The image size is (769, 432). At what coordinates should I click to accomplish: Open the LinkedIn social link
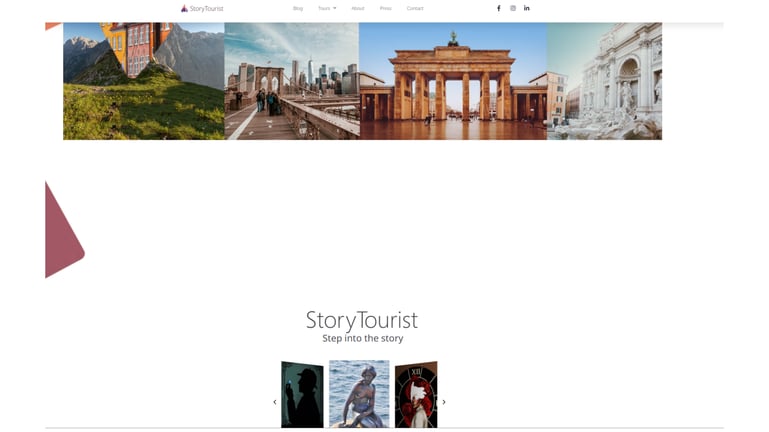click(527, 8)
